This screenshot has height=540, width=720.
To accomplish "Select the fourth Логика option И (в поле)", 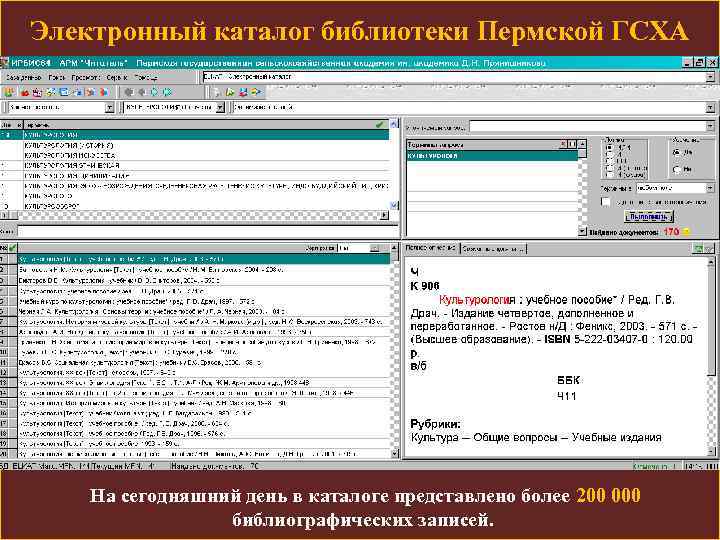I will (610, 168).
